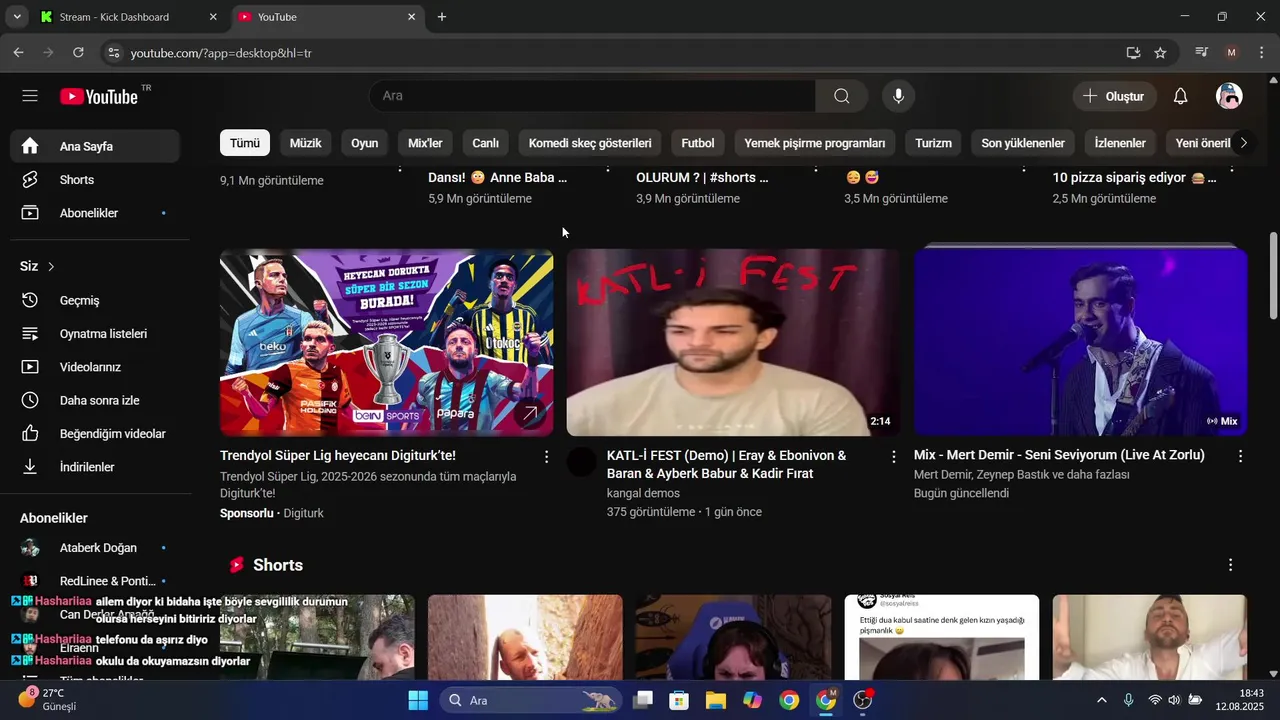Click the YouTube search input field
1280x720 pixels.
point(592,96)
